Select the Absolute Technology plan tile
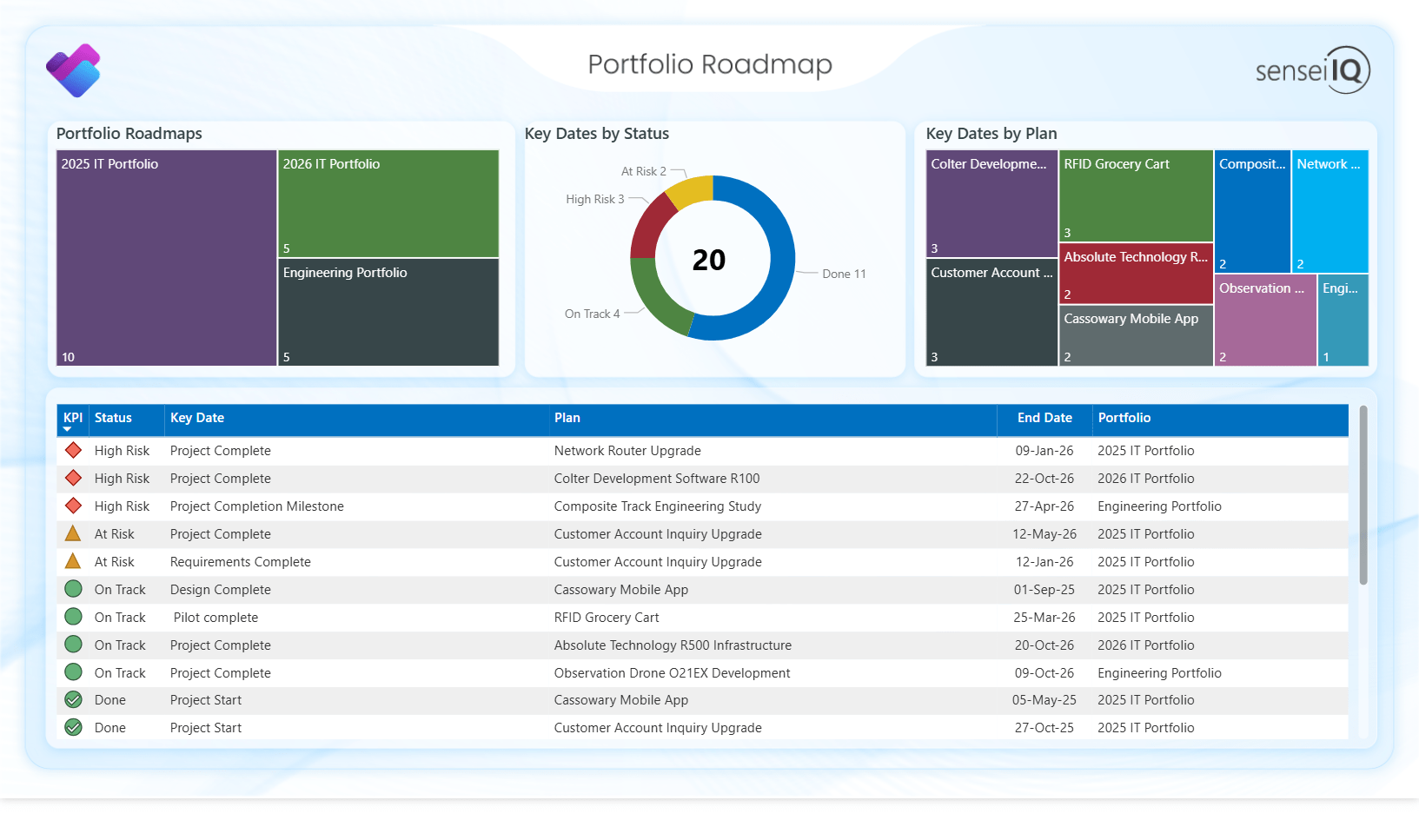 click(x=1135, y=274)
